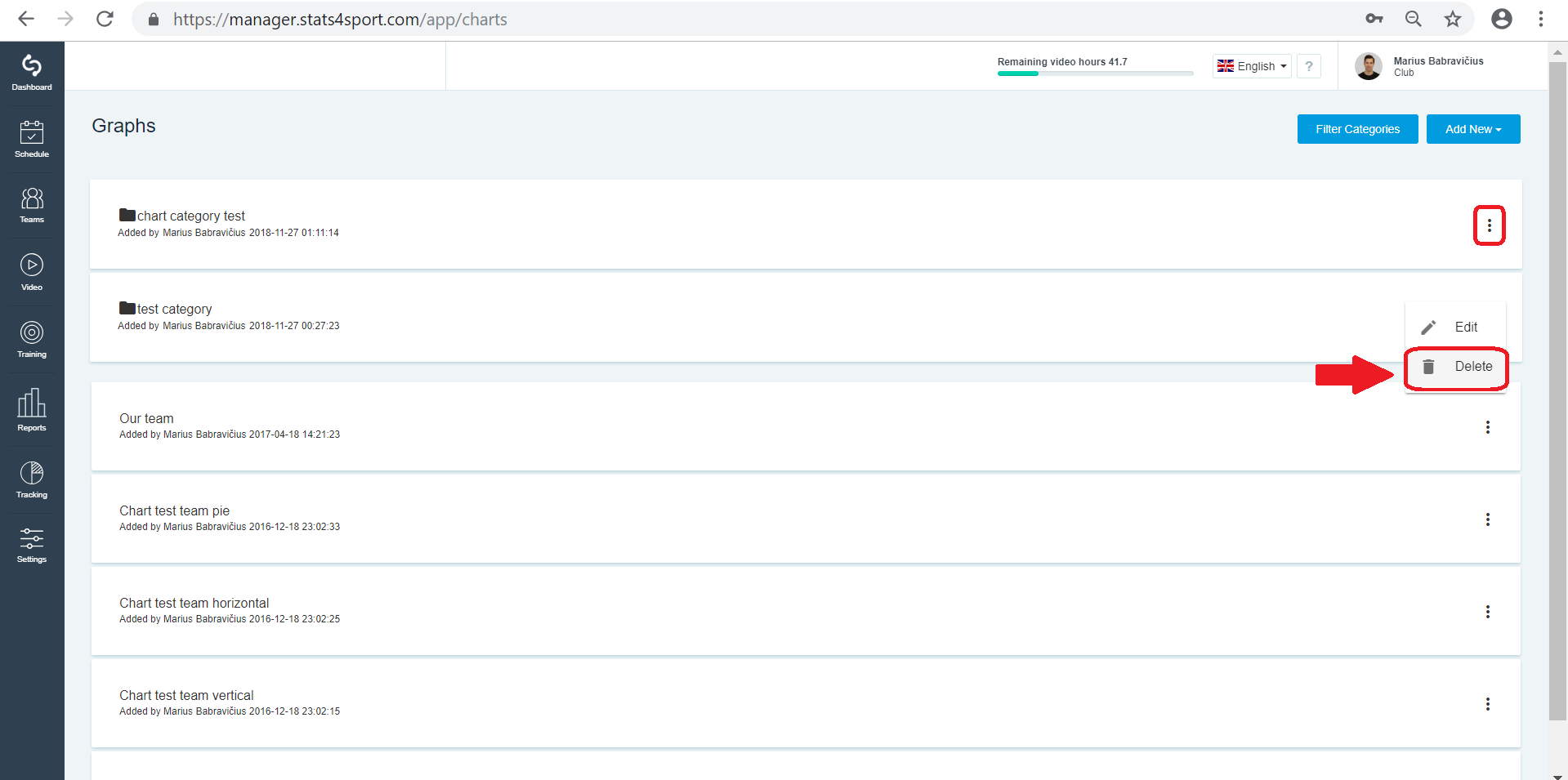Image resolution: width=1568 pixels, height=780 pixels.
Task: Open Chart test team vertical graph
Action: (186, 695)
